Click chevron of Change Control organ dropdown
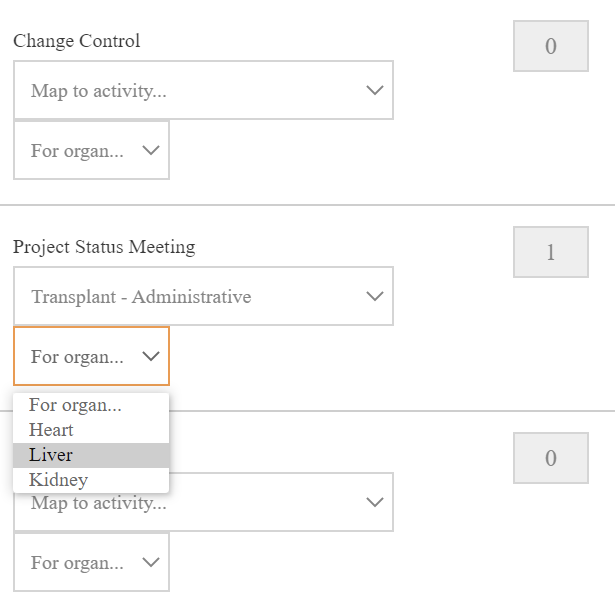615x612 pixels. [151, 150]
